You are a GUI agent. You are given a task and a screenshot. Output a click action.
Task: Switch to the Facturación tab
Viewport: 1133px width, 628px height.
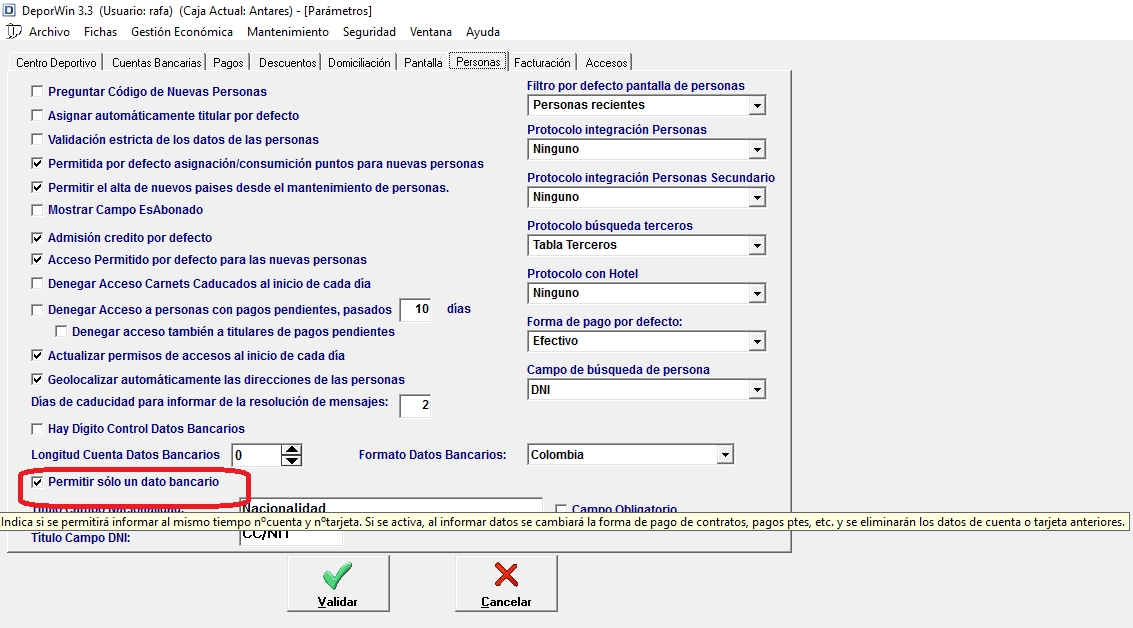click(x=542, y=63)
